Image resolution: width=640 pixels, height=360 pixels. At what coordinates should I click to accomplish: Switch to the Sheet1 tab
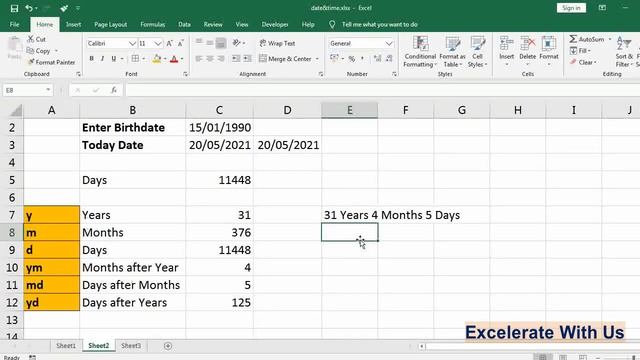[x=66, y=346]
